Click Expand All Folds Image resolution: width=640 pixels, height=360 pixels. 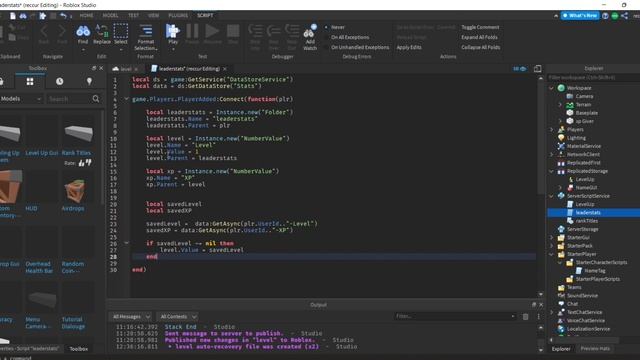point(479,37)
